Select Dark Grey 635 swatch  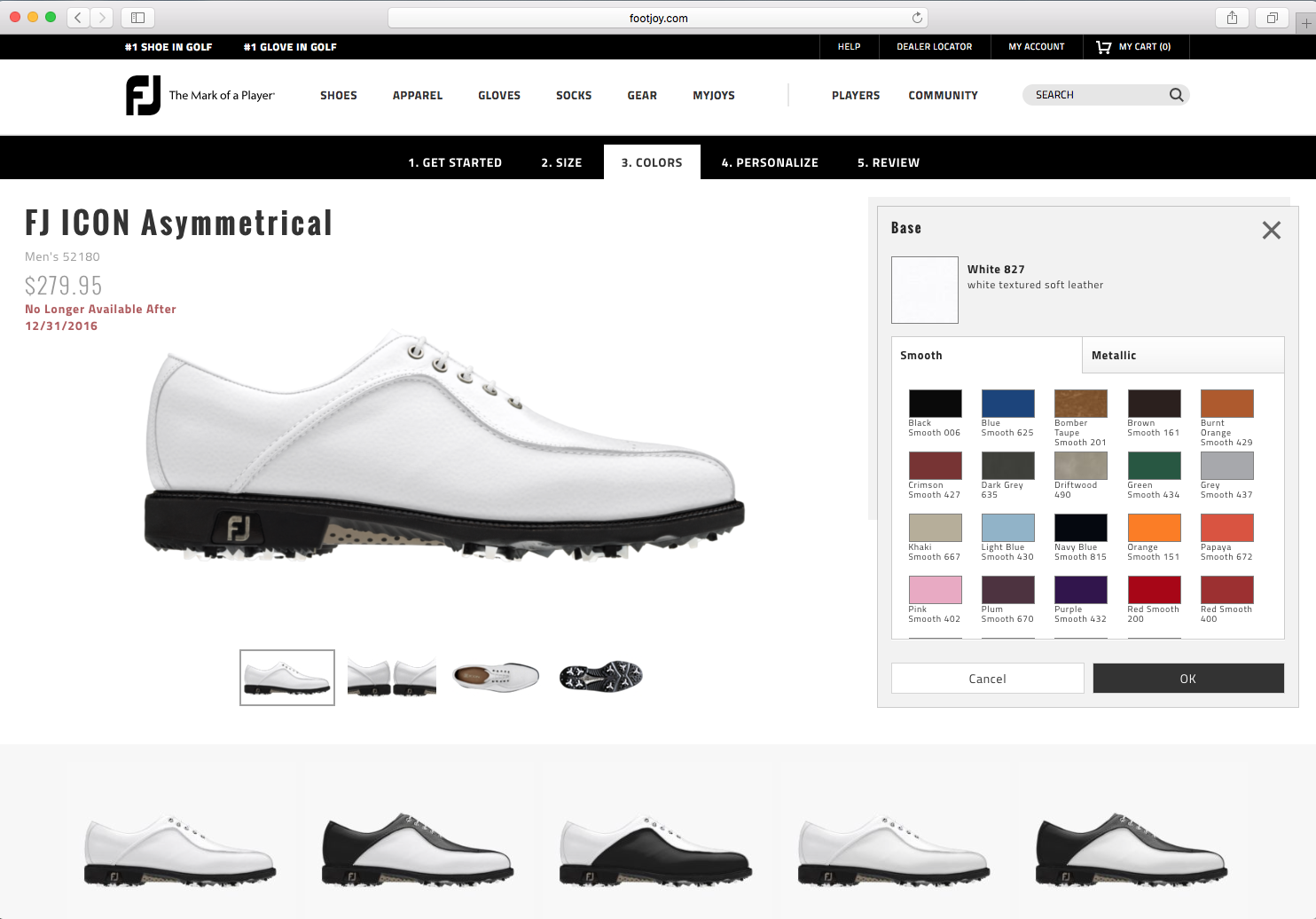1007,466
